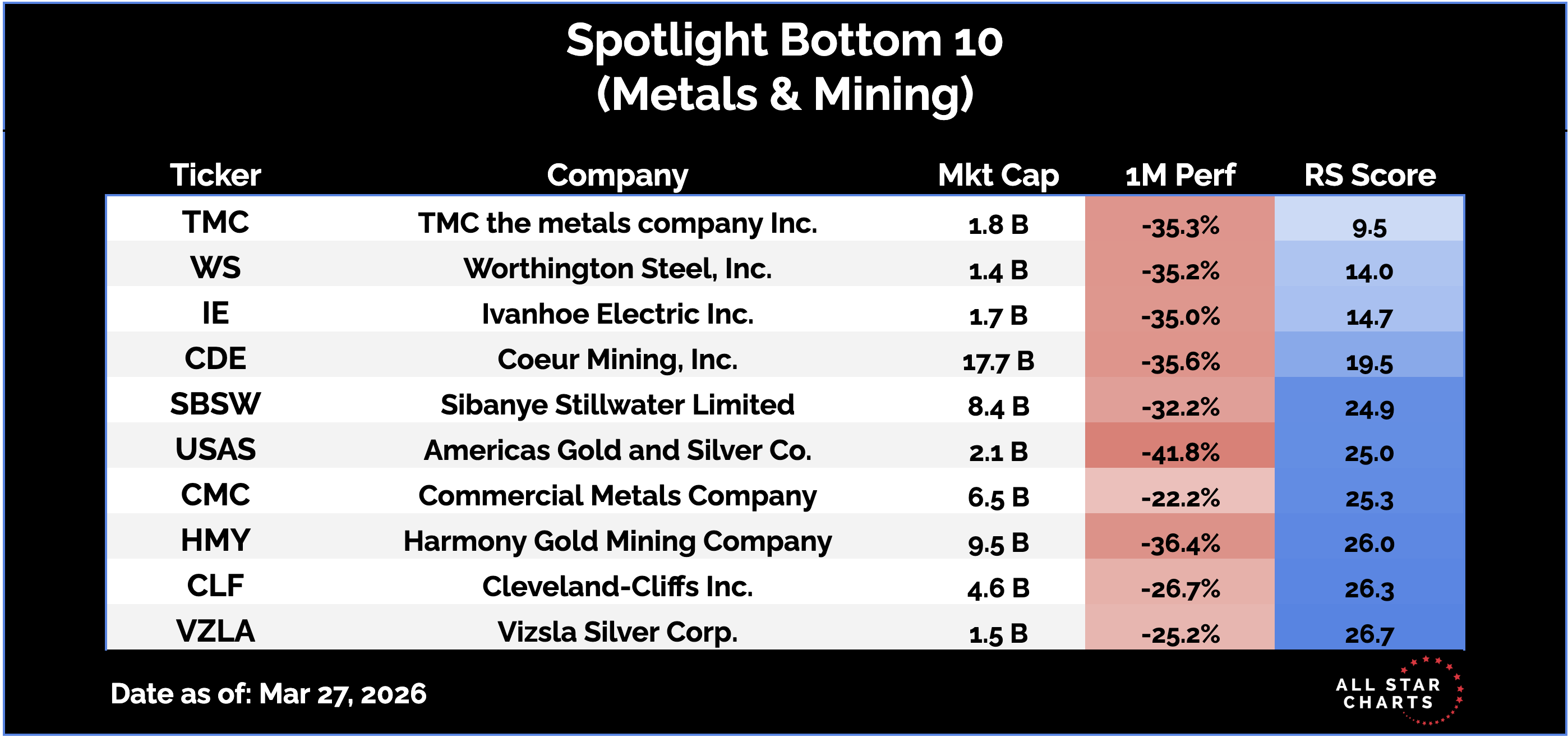1568x737 pixels.
Task: Click the 17.7 B market cap value
Action: pos(998,362)
